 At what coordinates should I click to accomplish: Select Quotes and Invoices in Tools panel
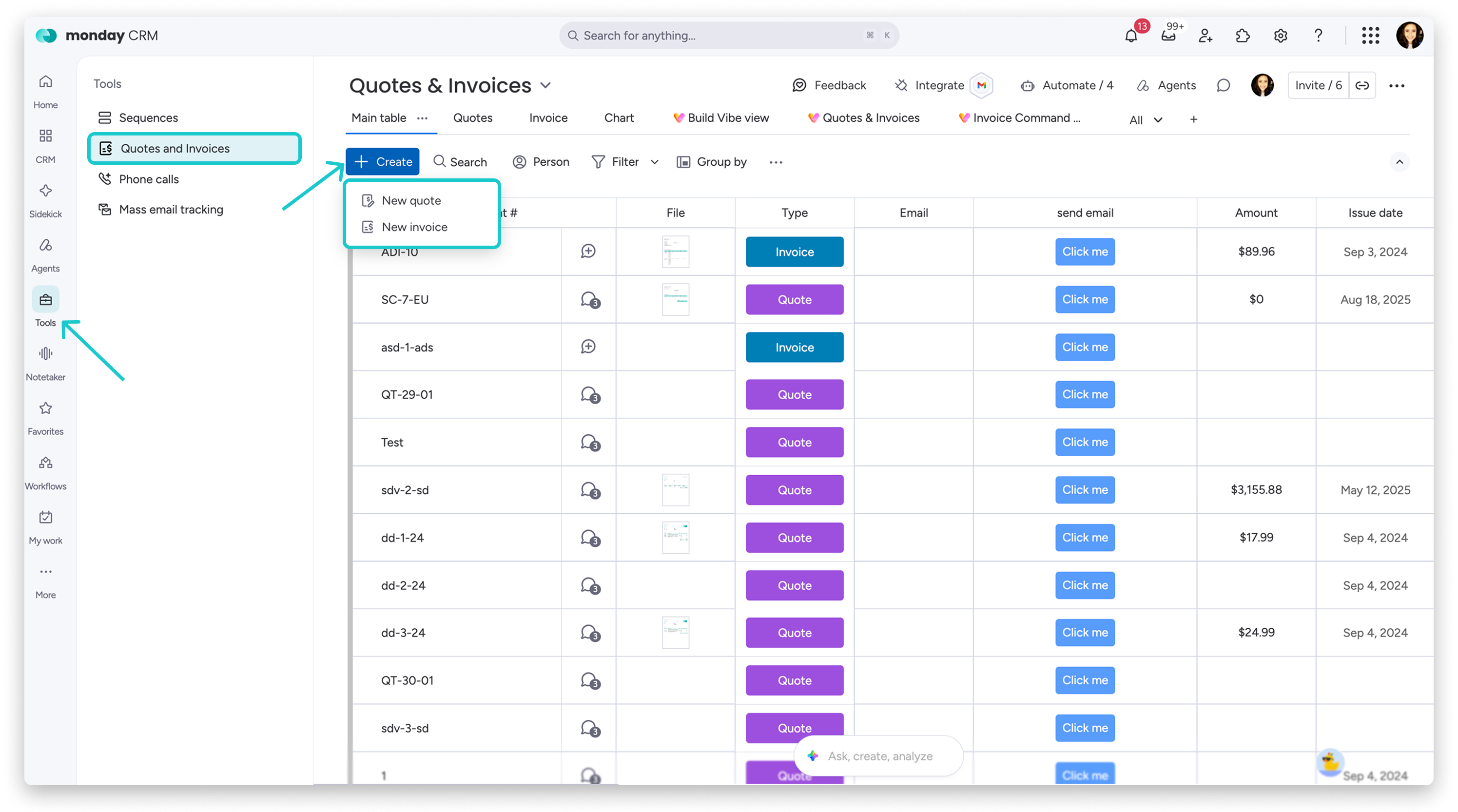[x=194, y=148]
